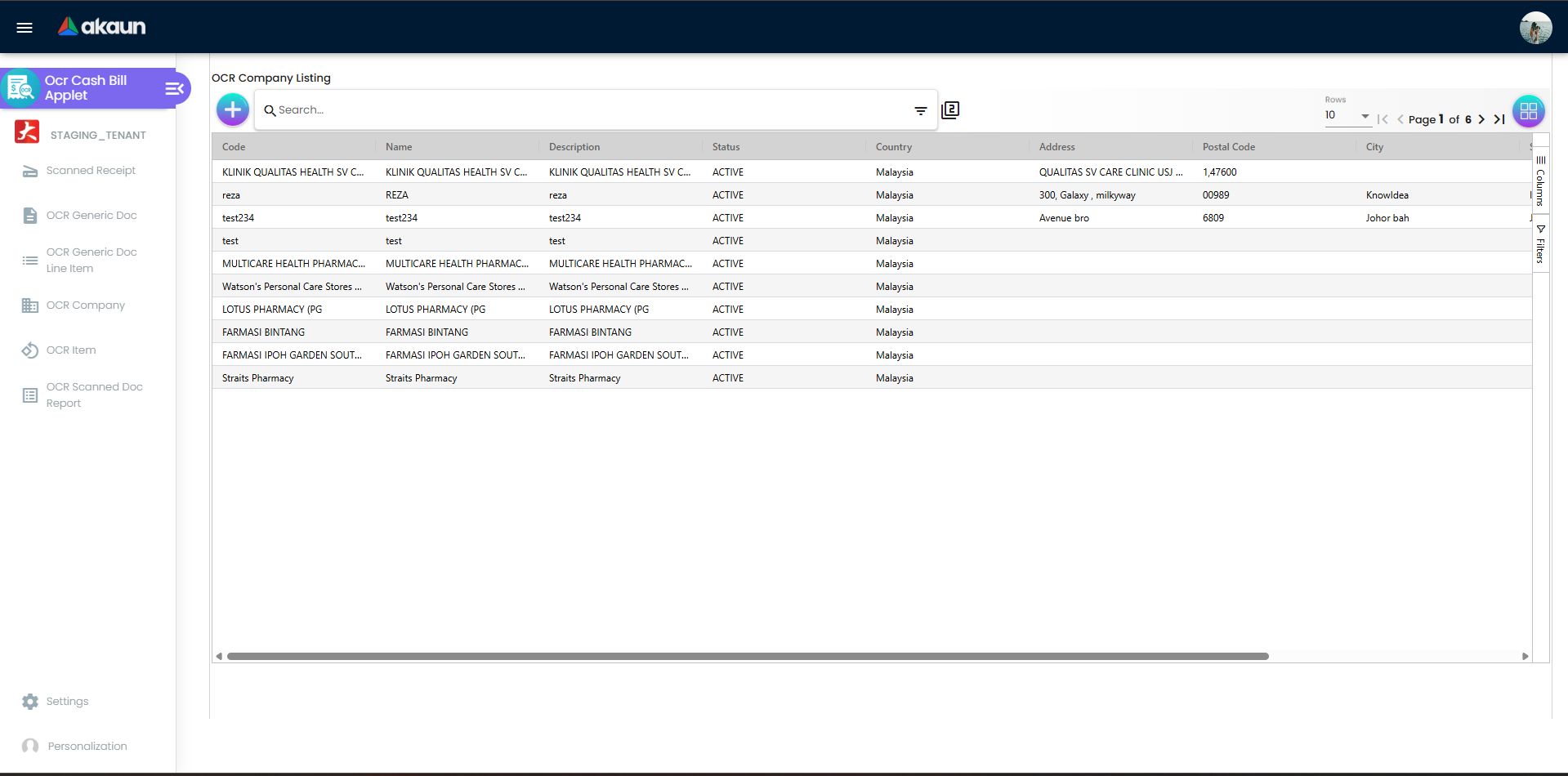Viewport: 1568px width, 776px height.
Task: Open the advanced search filter icon
Action: [x=921, y=110]
